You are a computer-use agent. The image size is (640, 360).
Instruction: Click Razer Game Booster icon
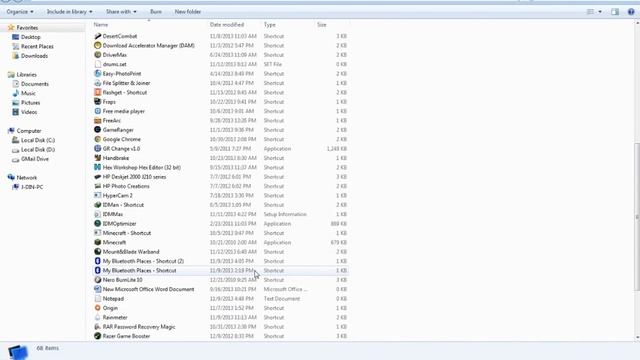click(x=98, y=337)
